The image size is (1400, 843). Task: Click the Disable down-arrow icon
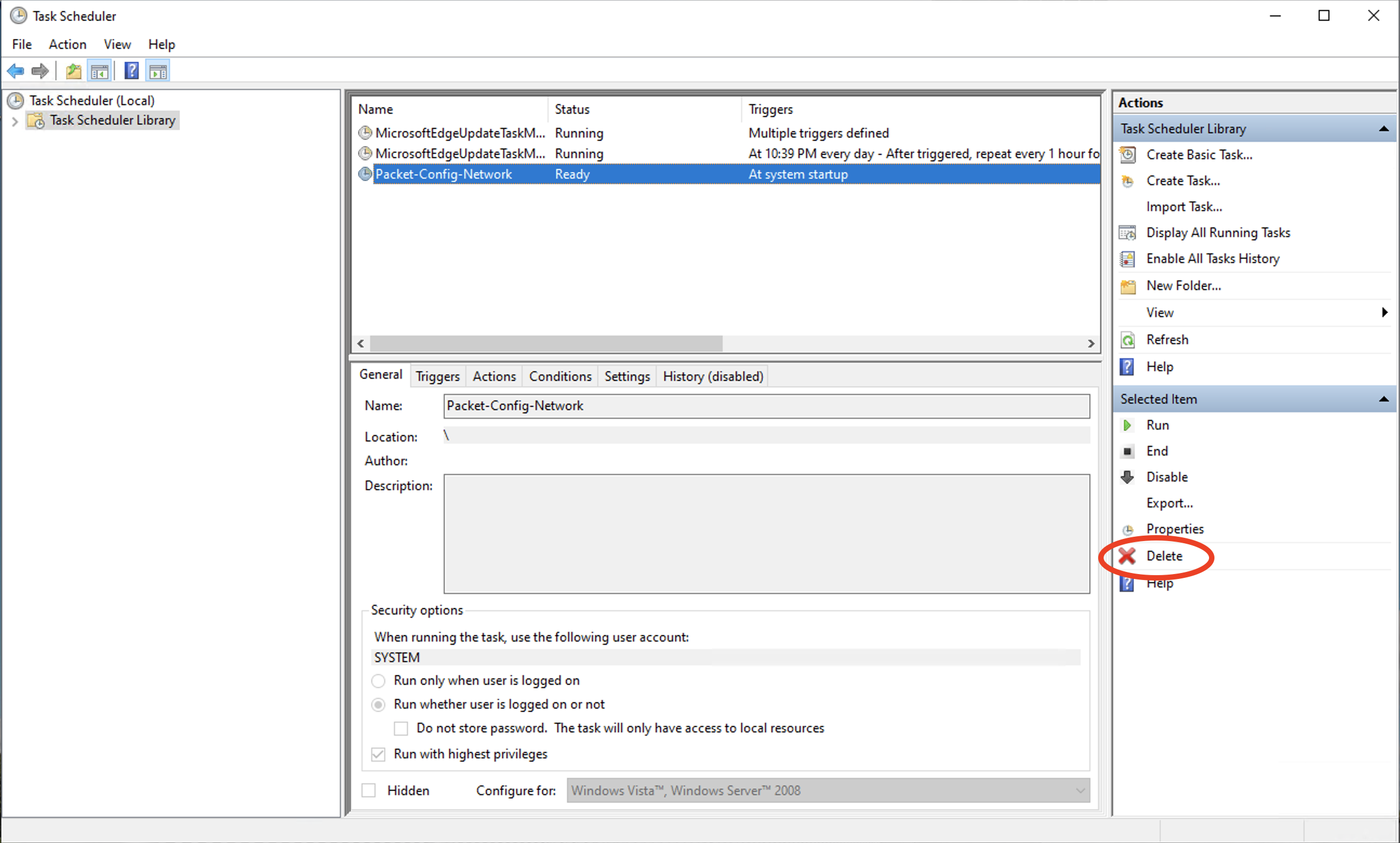[x=1127, y=477]
